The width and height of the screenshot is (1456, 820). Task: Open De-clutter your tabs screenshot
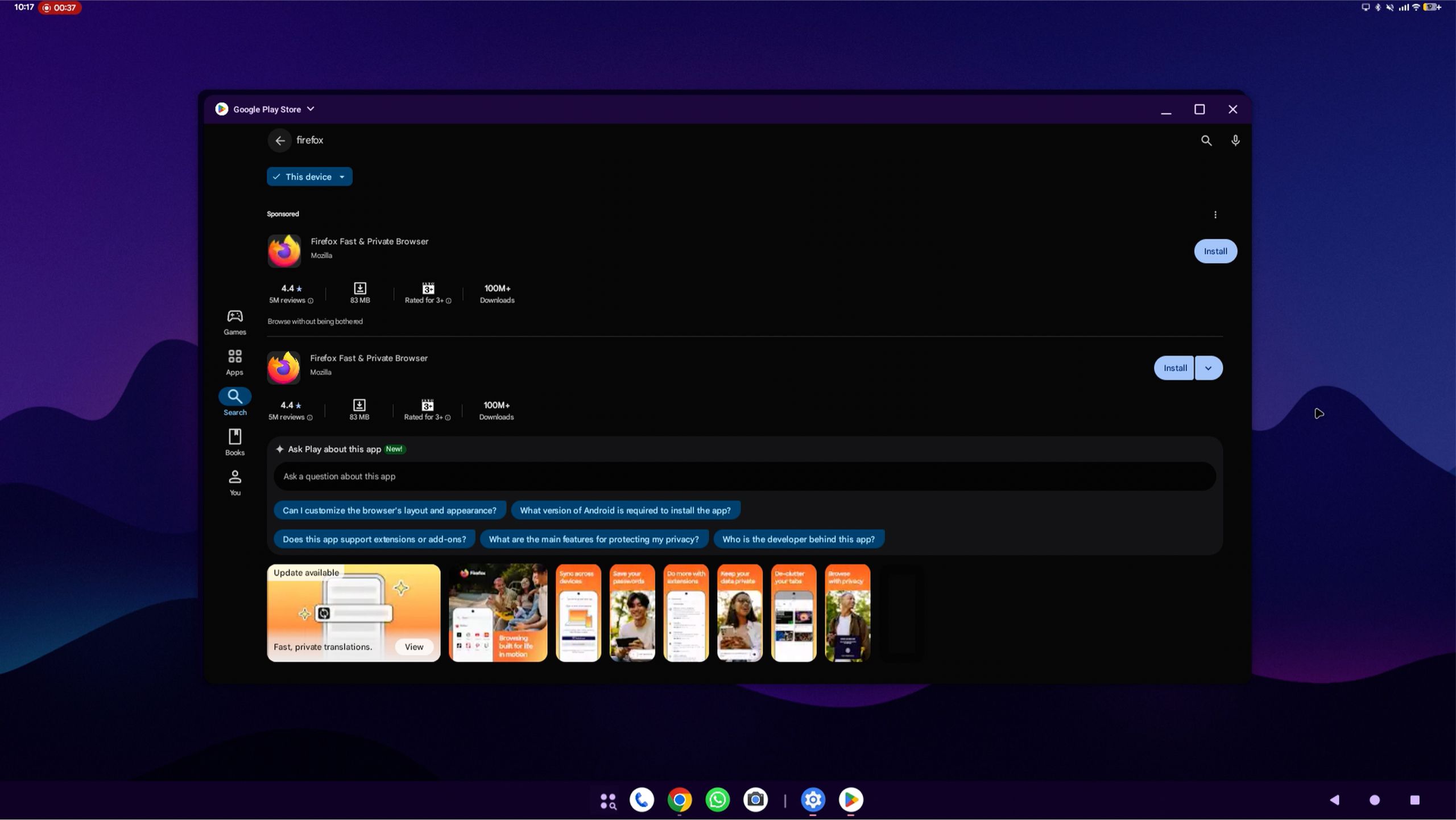pos(793,613)
